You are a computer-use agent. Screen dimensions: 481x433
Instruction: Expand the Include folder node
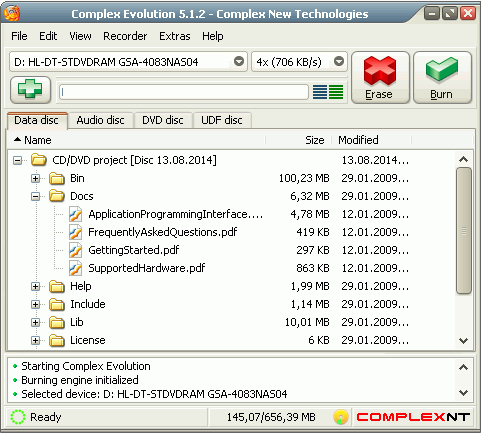click(35, 304)
